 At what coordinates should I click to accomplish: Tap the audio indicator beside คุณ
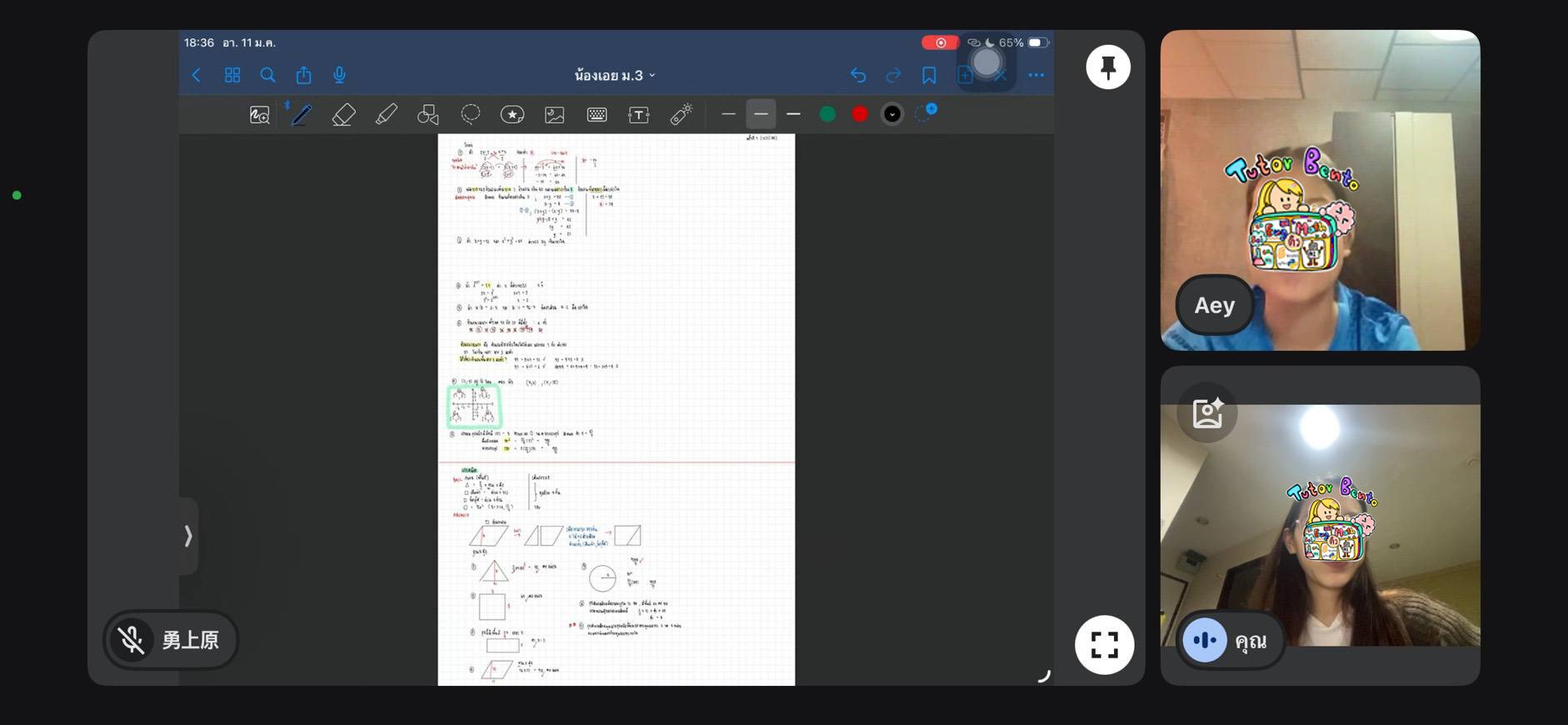coord(1205,640)
